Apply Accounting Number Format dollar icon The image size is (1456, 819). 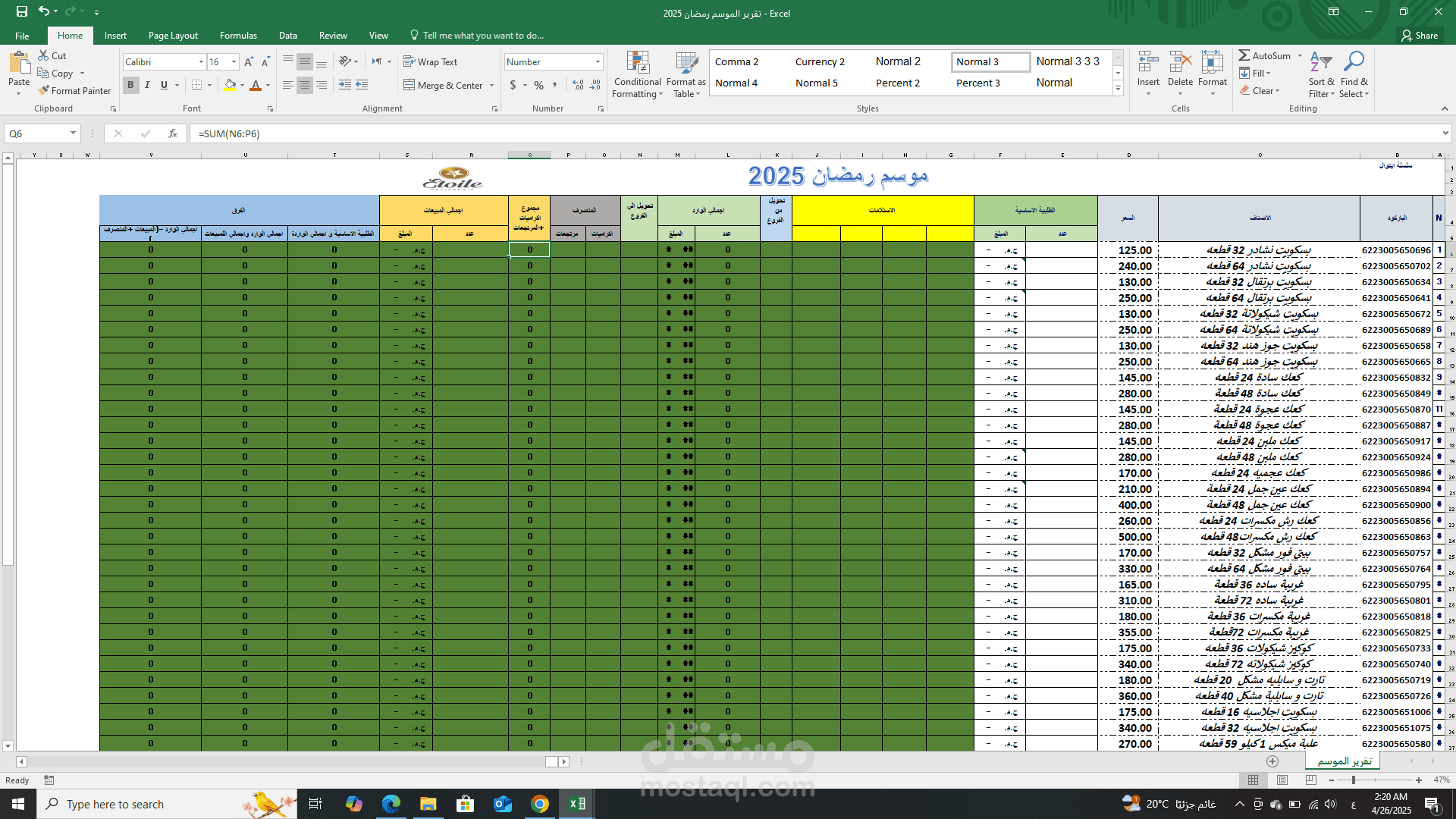513,85
